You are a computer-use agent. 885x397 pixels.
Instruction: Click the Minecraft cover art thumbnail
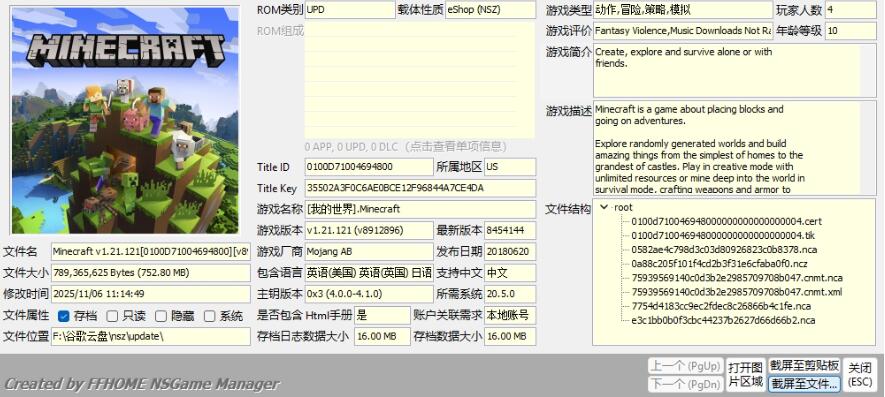[125, 120]
